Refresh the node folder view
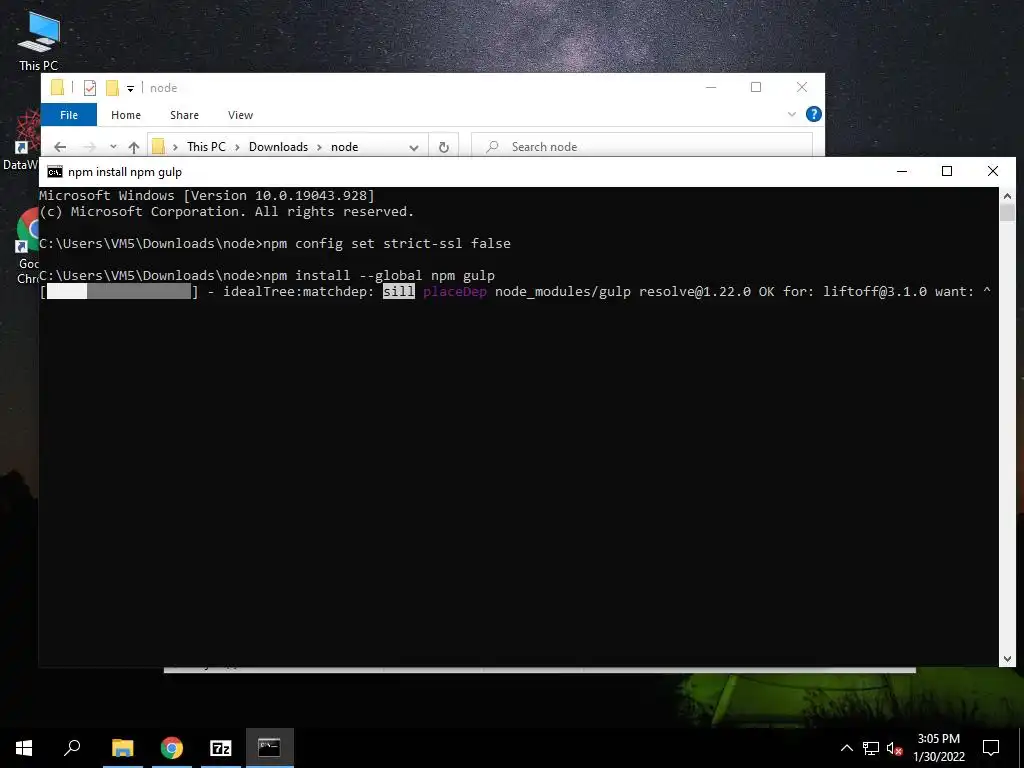Viewport: 1024px width, 768px height. tap(443, 147)
